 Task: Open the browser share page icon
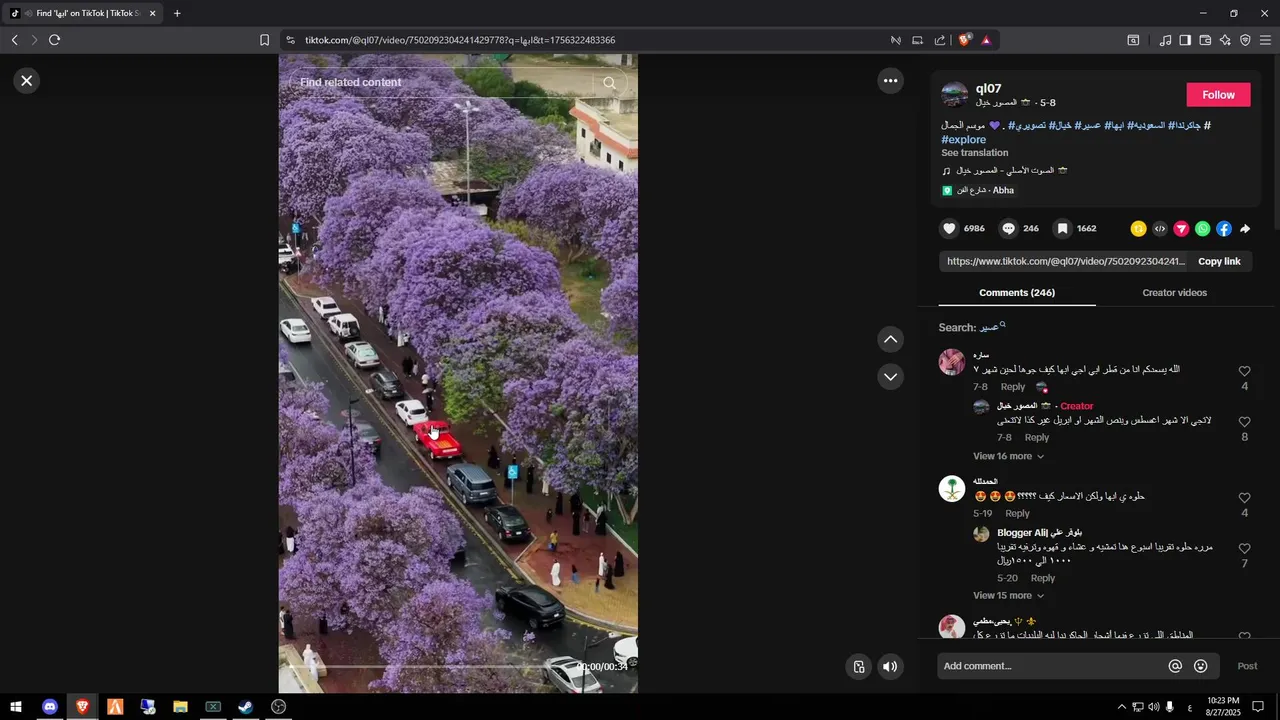939,40
